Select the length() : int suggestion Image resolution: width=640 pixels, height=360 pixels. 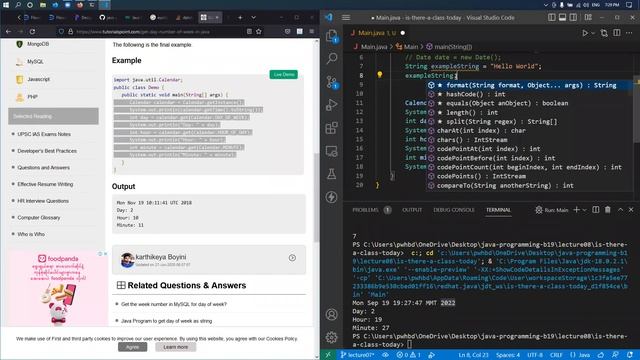pos(529,113)
